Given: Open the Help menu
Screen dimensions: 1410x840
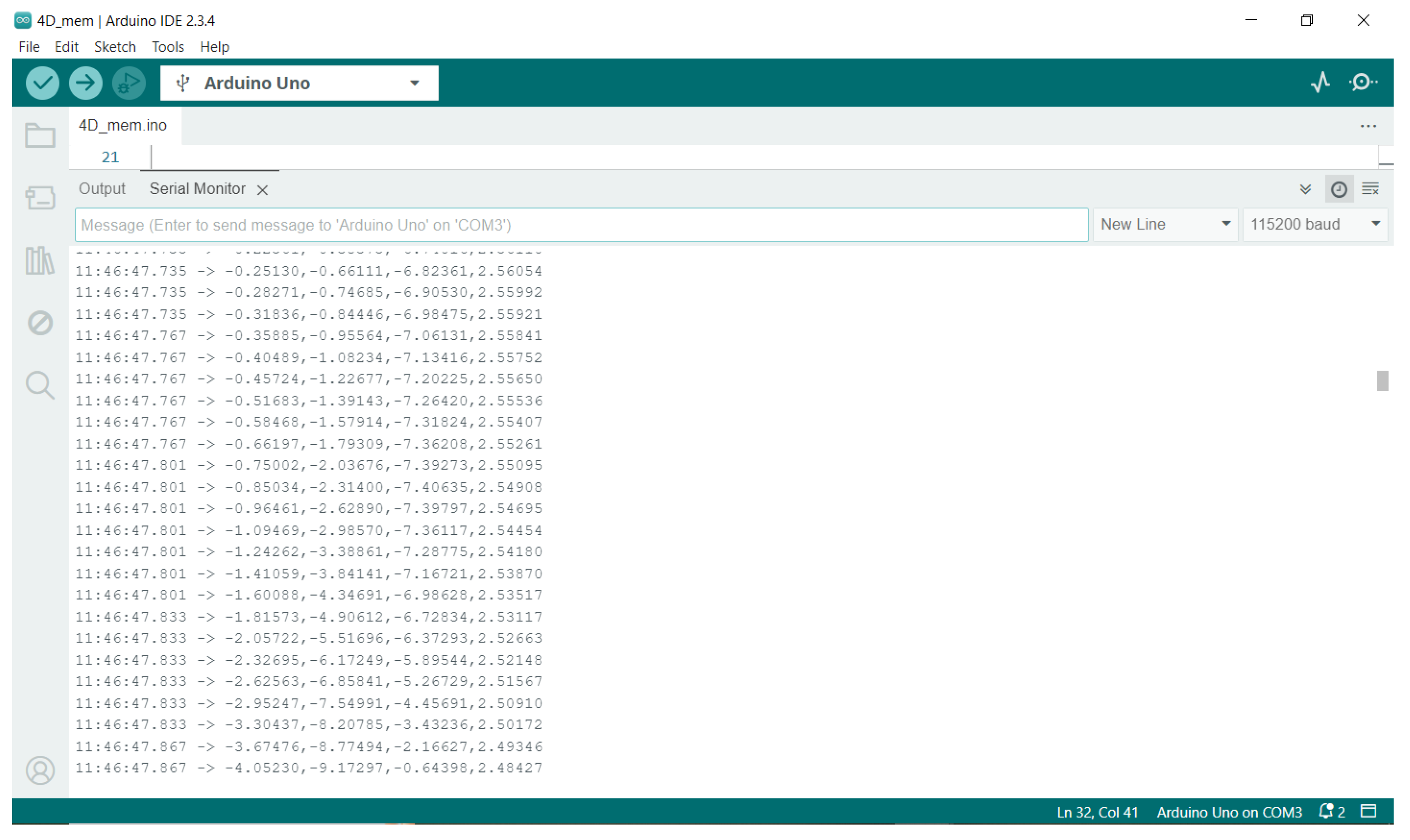Looking at the screenshot, I should (215, 46).
